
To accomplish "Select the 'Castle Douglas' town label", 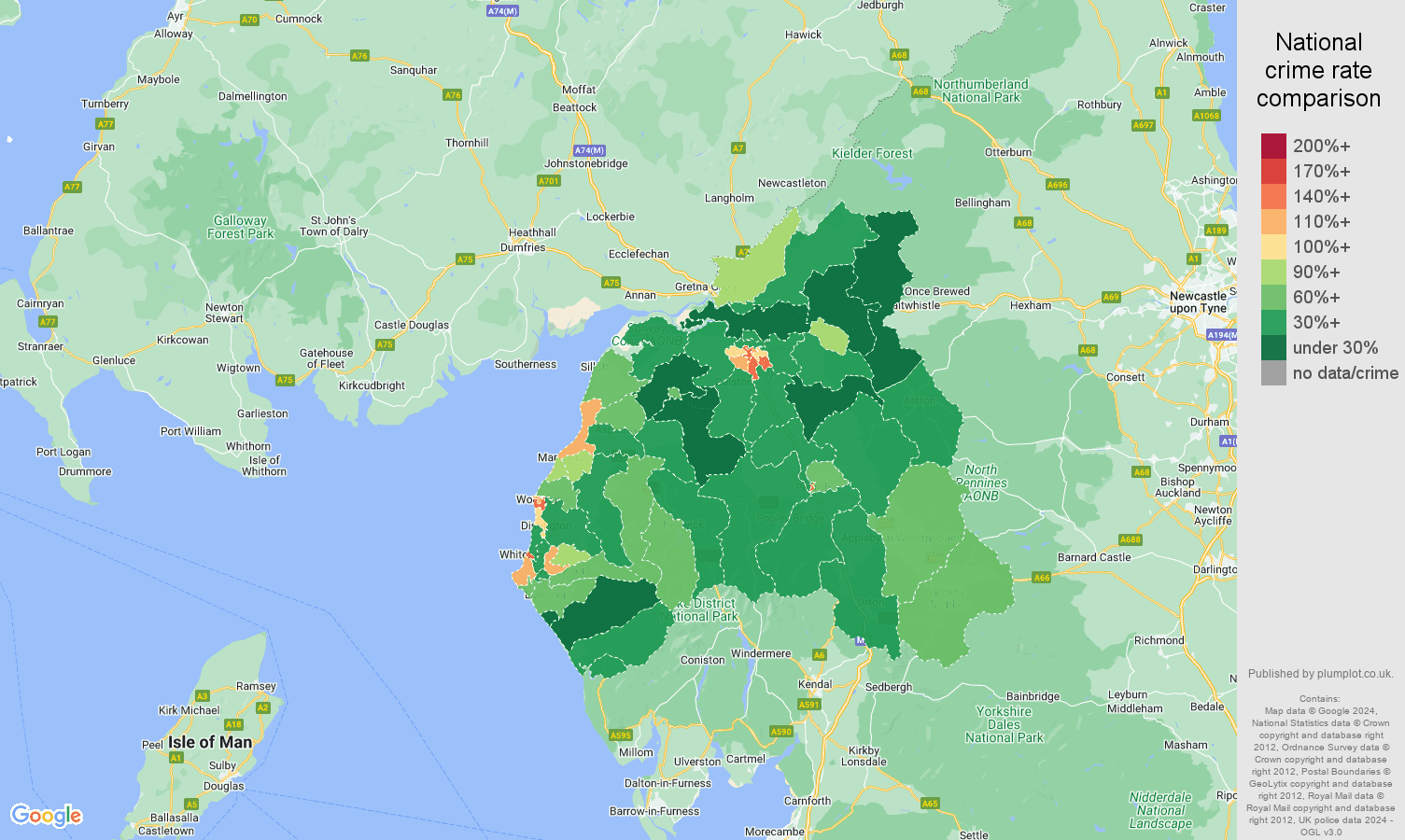I will 412,325.
